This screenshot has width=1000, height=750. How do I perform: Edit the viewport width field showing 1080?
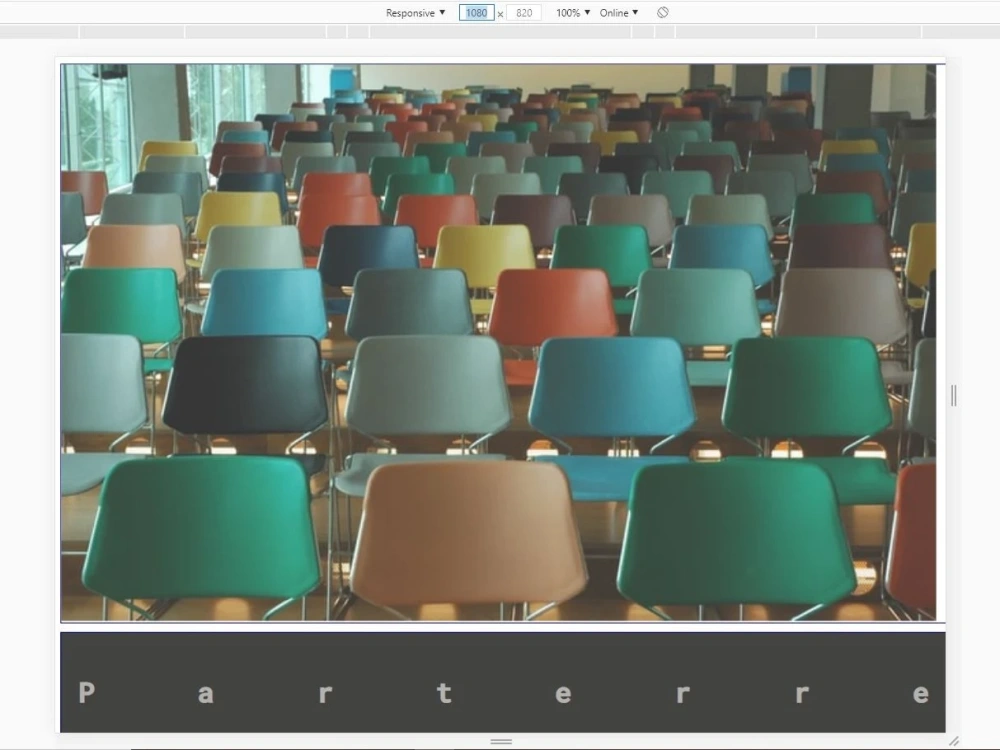(476, 13)
